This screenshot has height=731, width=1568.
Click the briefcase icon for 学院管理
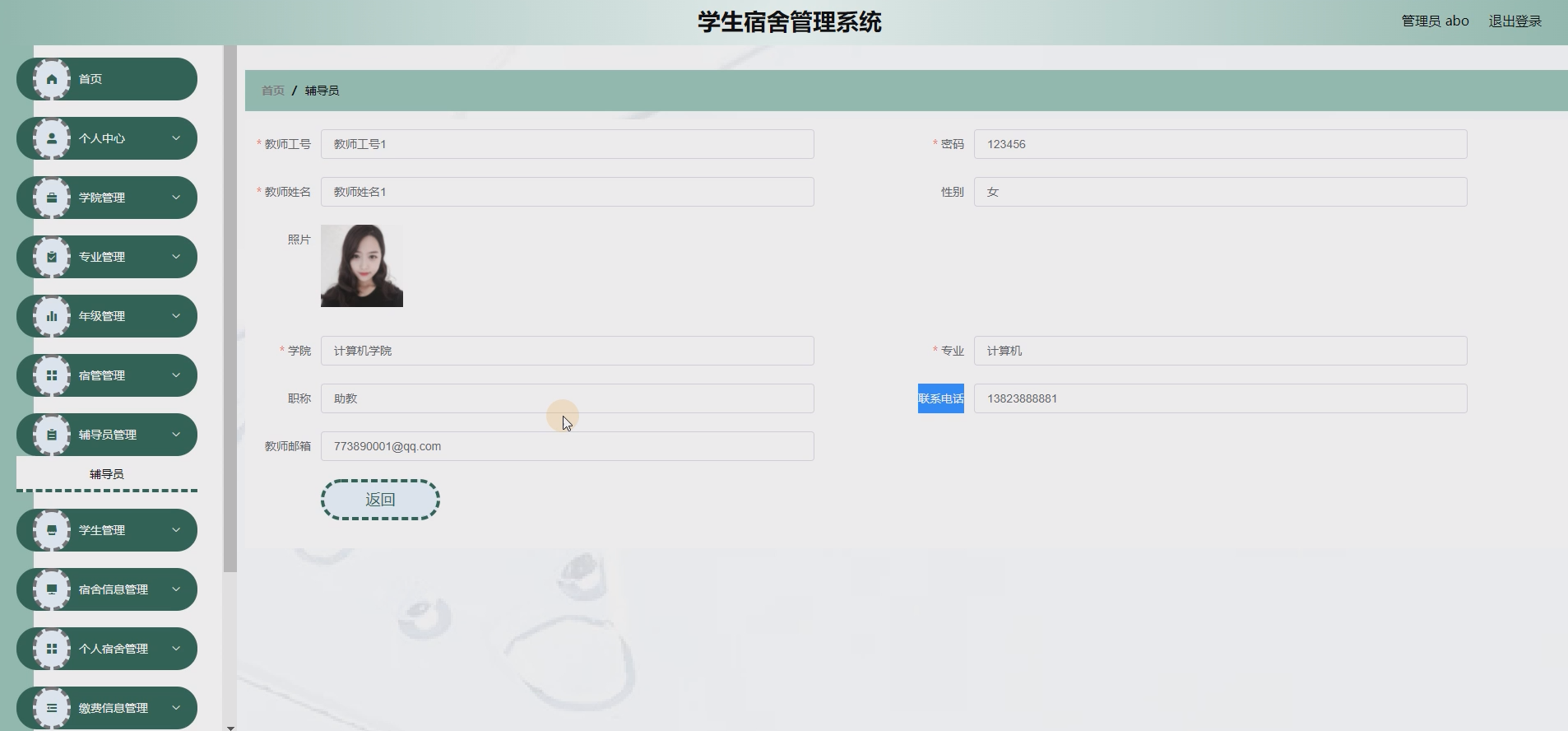click(52, 198)
